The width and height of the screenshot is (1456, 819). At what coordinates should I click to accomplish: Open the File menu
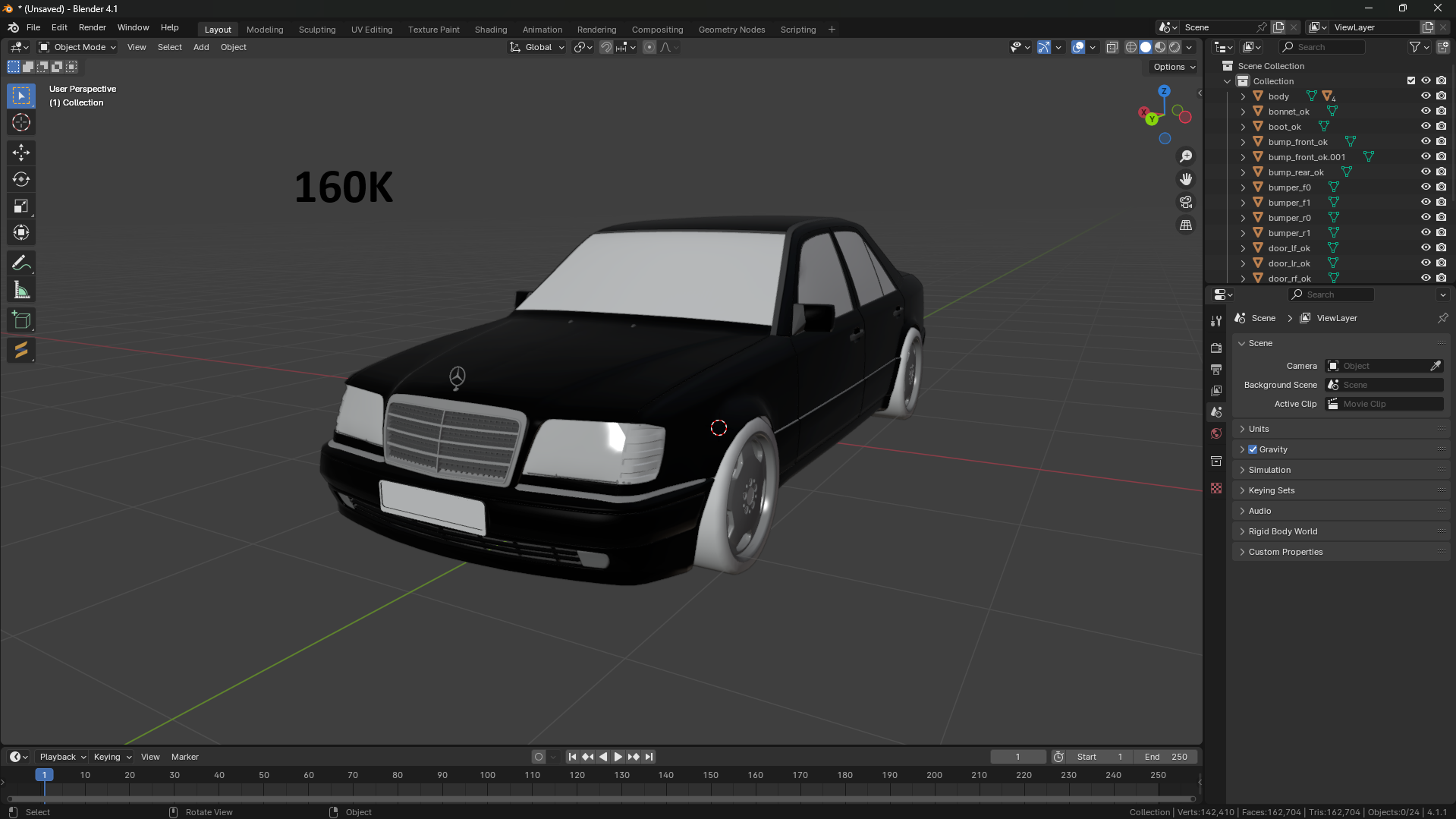point(33,27)
